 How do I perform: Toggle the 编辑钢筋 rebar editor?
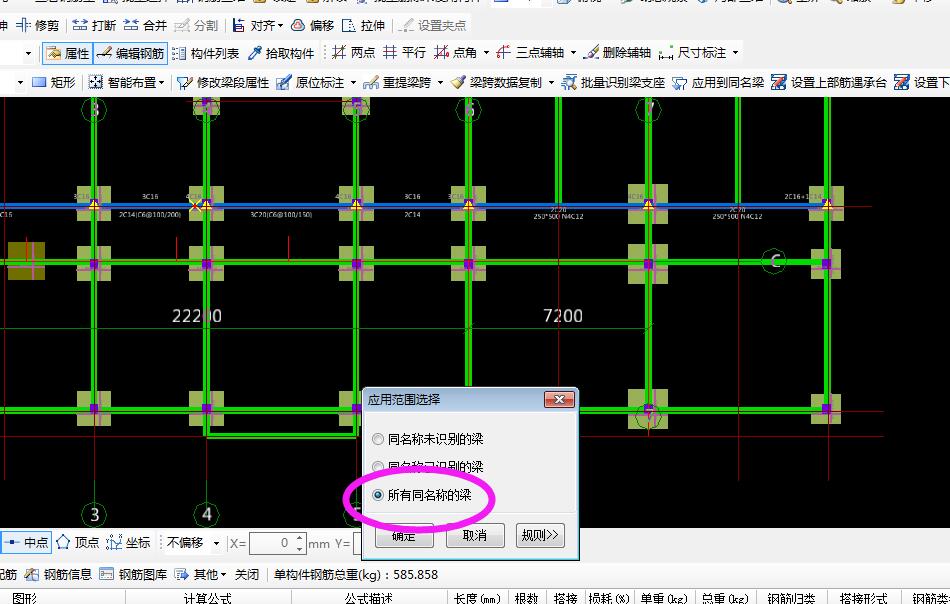coord(130,53)
